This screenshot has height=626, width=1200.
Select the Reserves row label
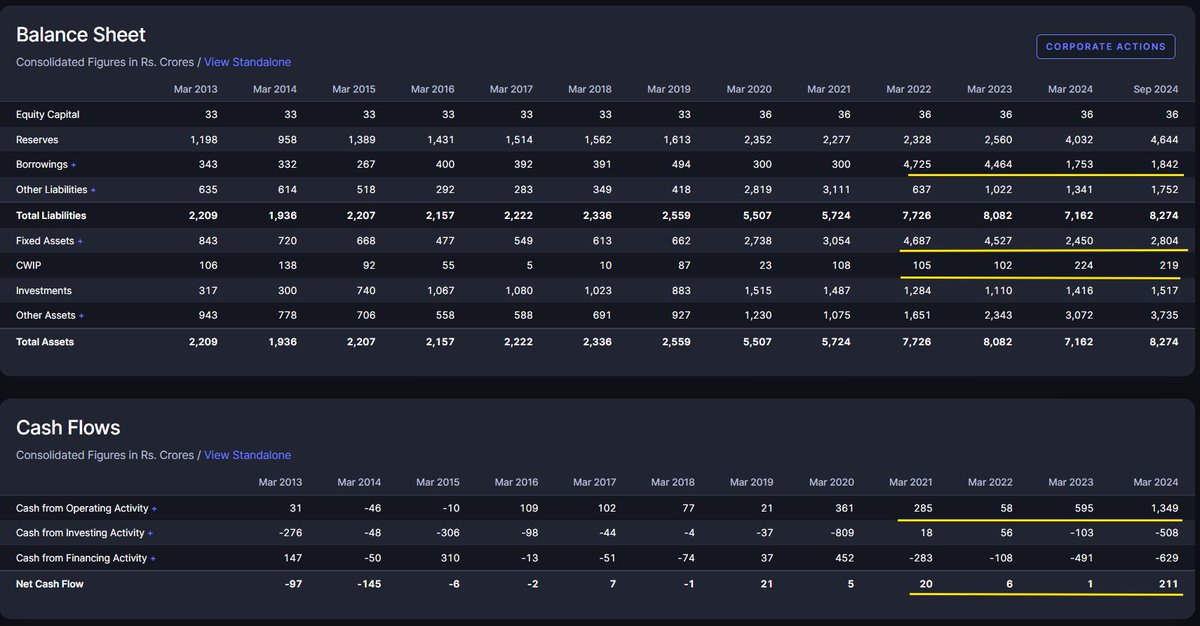tap(37, 139)
